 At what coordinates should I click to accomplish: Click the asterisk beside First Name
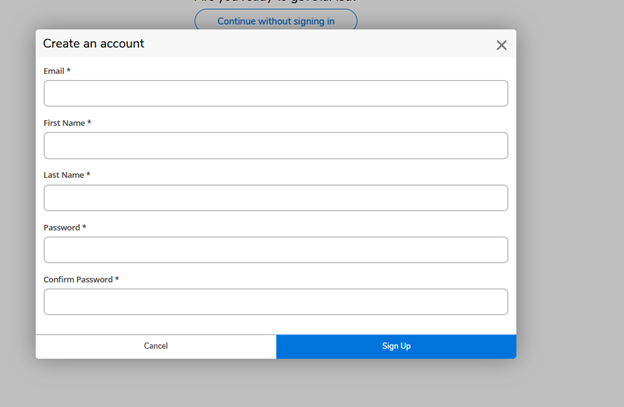click(x=89, y=122)
